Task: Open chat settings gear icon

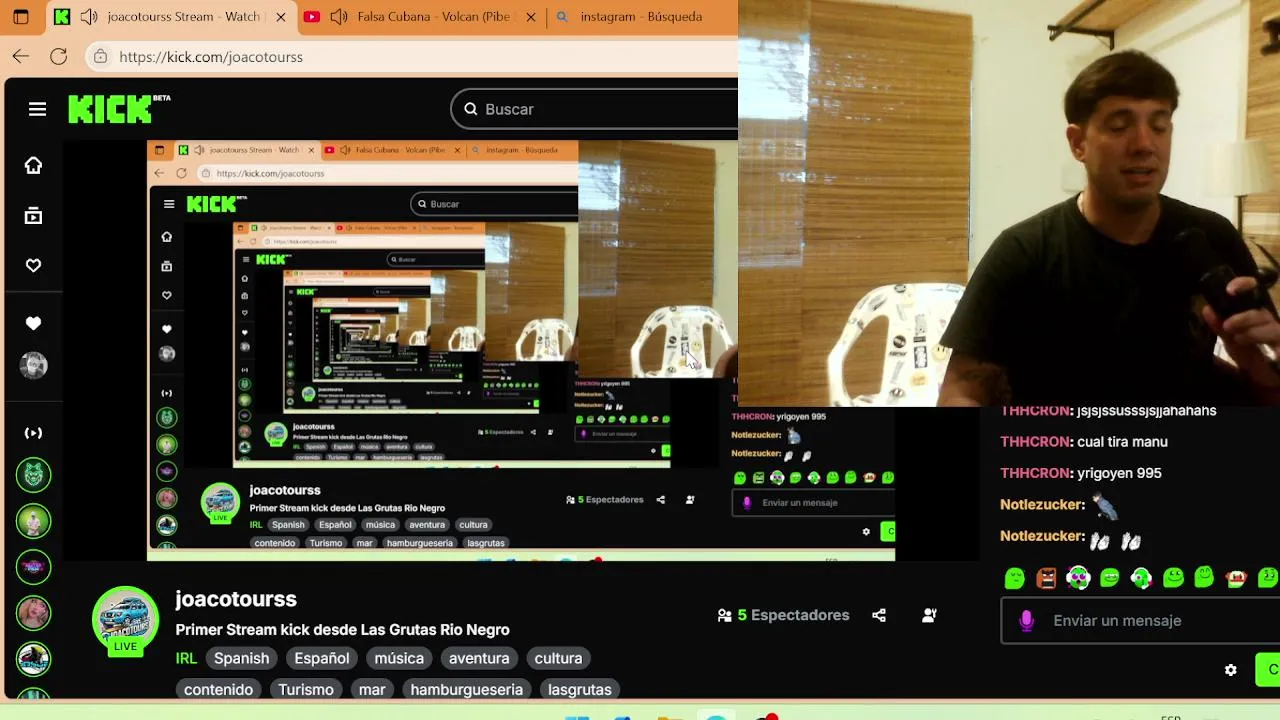Action: tap(1231, 670)
